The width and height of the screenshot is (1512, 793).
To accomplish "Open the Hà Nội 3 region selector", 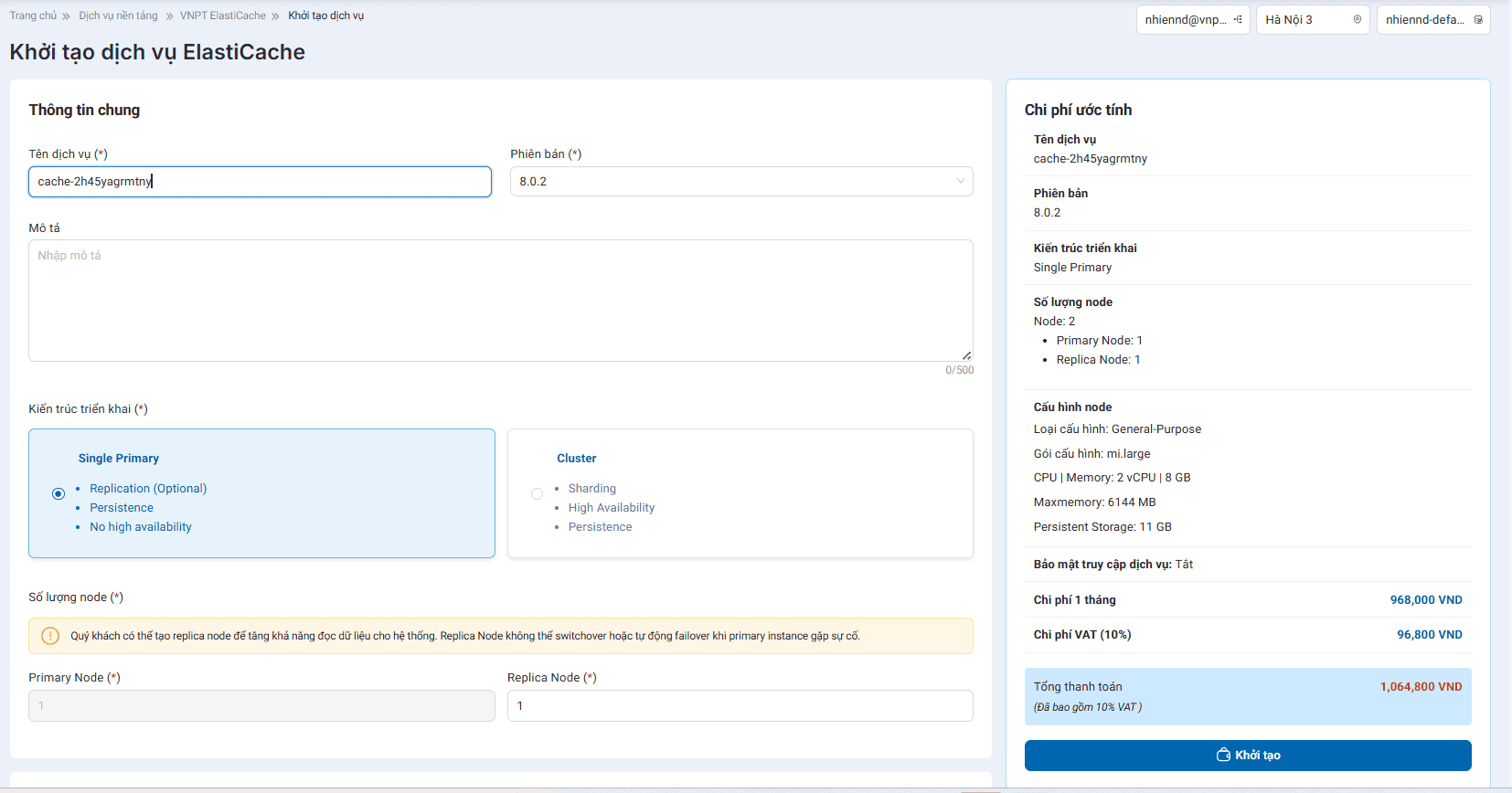I will click(1312, 19).
